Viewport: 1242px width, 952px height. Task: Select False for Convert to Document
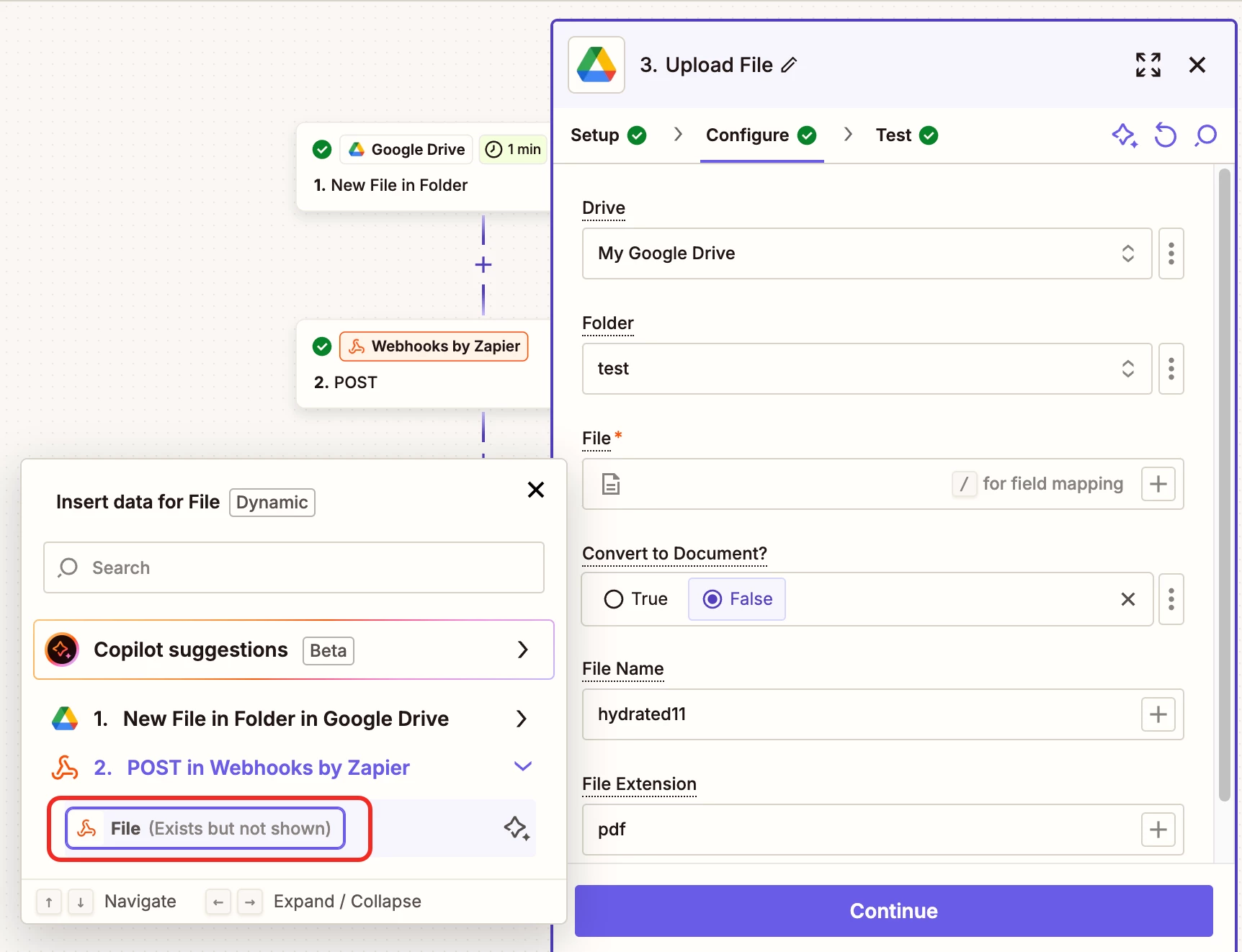[x=737, y=599]
